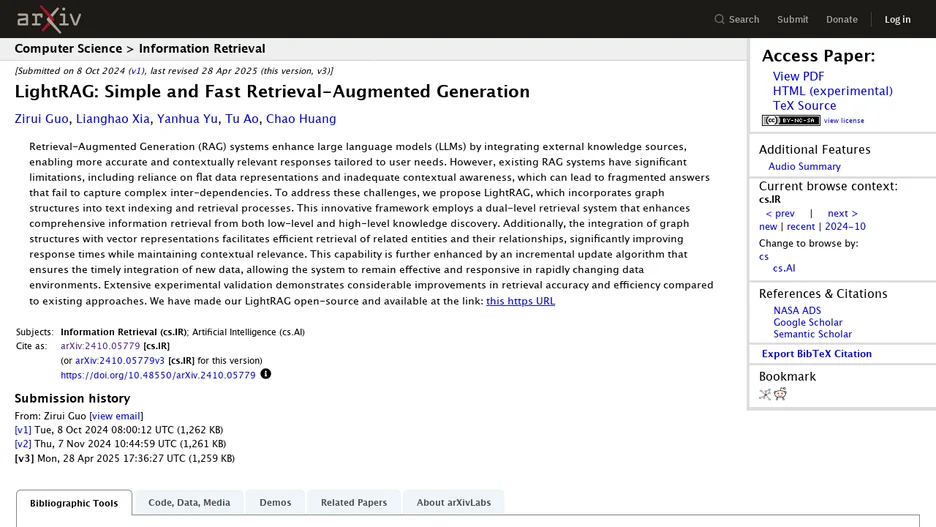This screenshot has width=936, height=527.
Task: Open the v1 link in submission date line
Action: click(x=136, y=70)
